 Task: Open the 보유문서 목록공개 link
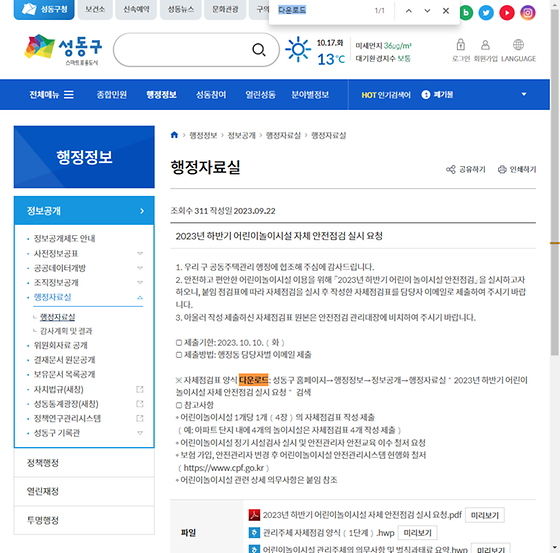tap(64, 374)
